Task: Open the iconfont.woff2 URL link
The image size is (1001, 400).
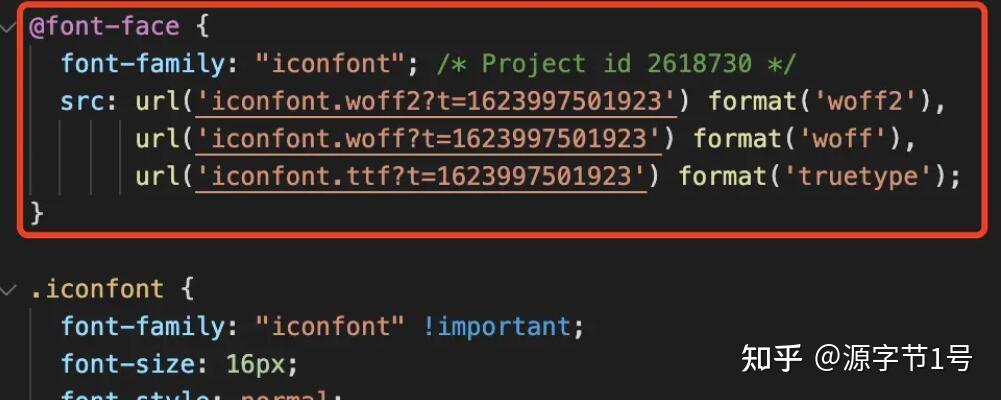Action: (x=436, y=101)
